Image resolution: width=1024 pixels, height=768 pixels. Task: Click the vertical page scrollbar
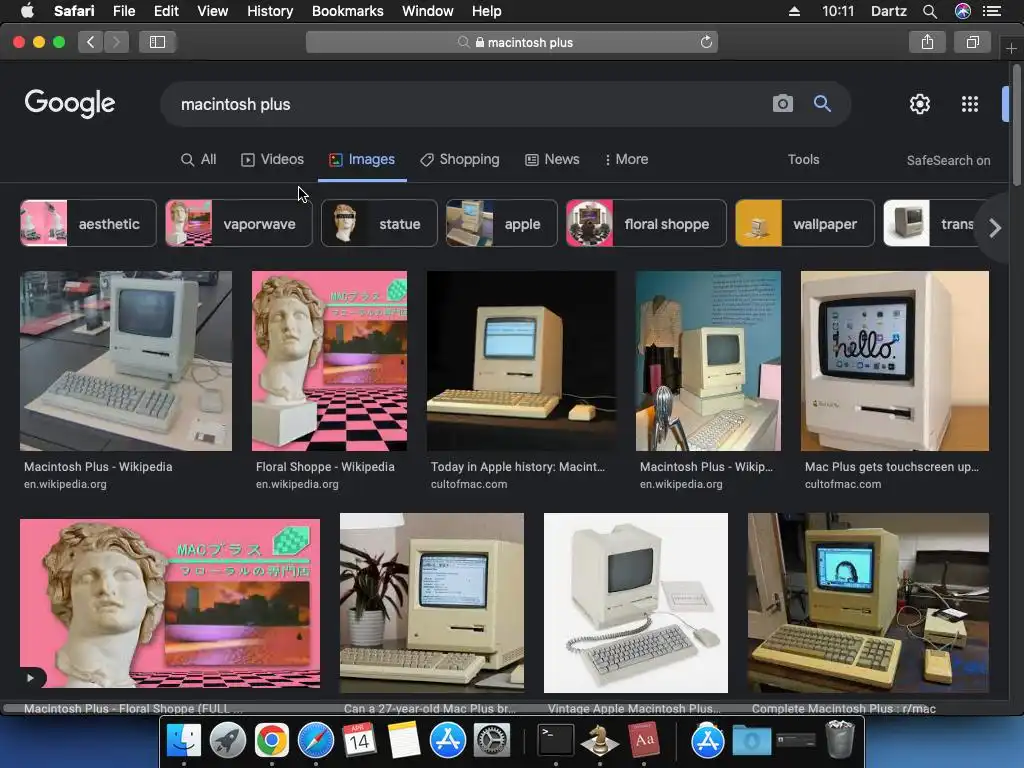pos(1016,124)
